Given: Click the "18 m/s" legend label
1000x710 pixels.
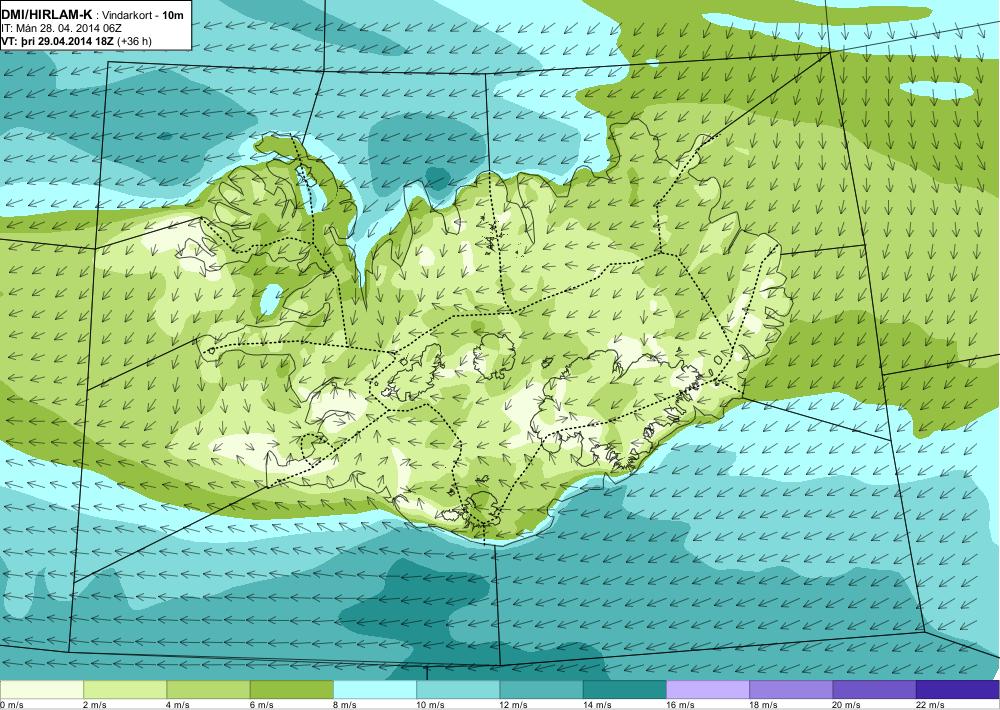Looking at the screenshot, I should coord(763,704).
